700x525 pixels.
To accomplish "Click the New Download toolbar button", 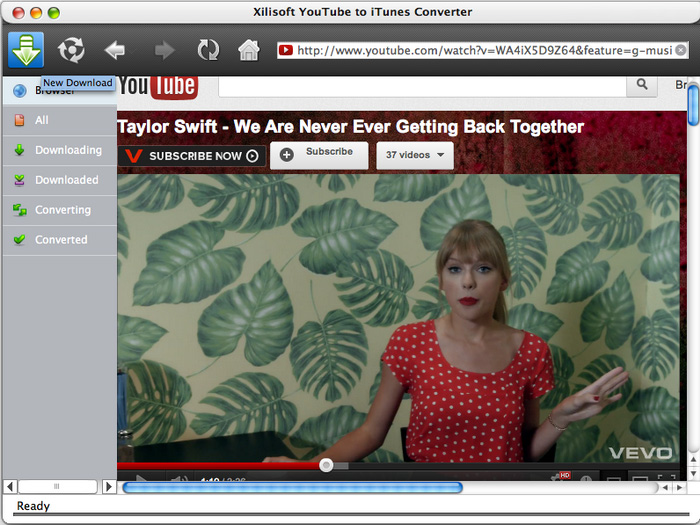I will tap(25, 49).
